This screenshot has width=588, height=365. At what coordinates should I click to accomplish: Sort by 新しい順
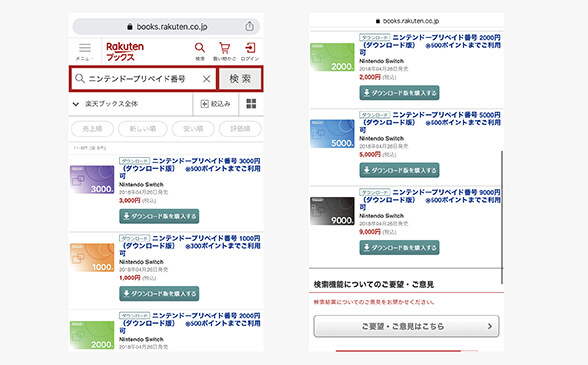click(x=142, y=129)
